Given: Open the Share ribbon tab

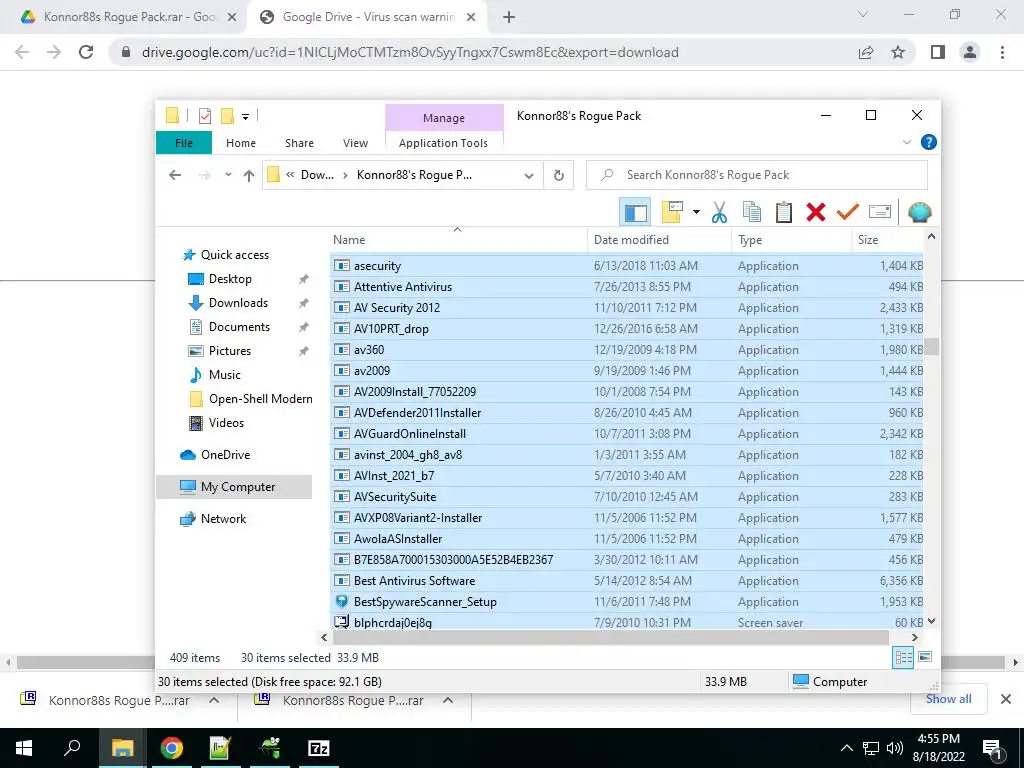Looking at the screenshot, I should (299, 142).
